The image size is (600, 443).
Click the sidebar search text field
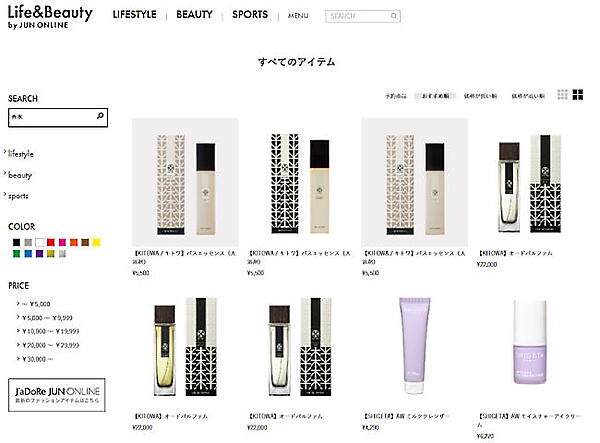tap(53, 117)
